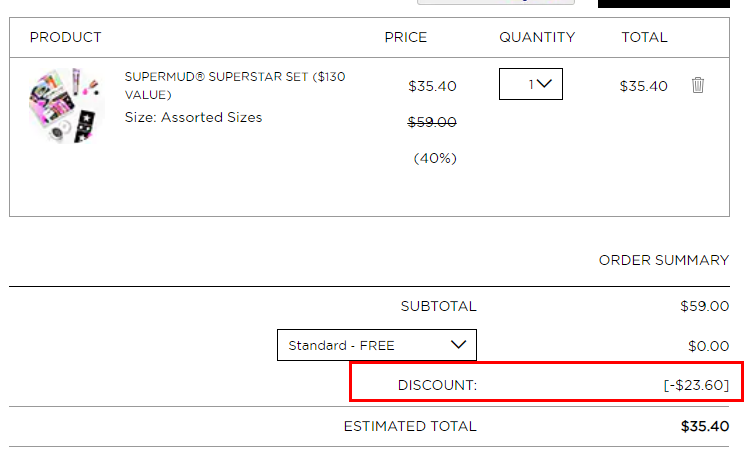The height and width of the screenshot is (466, 745).
Task: Click the SUBTOTAL label
Action: click(438, 306)
